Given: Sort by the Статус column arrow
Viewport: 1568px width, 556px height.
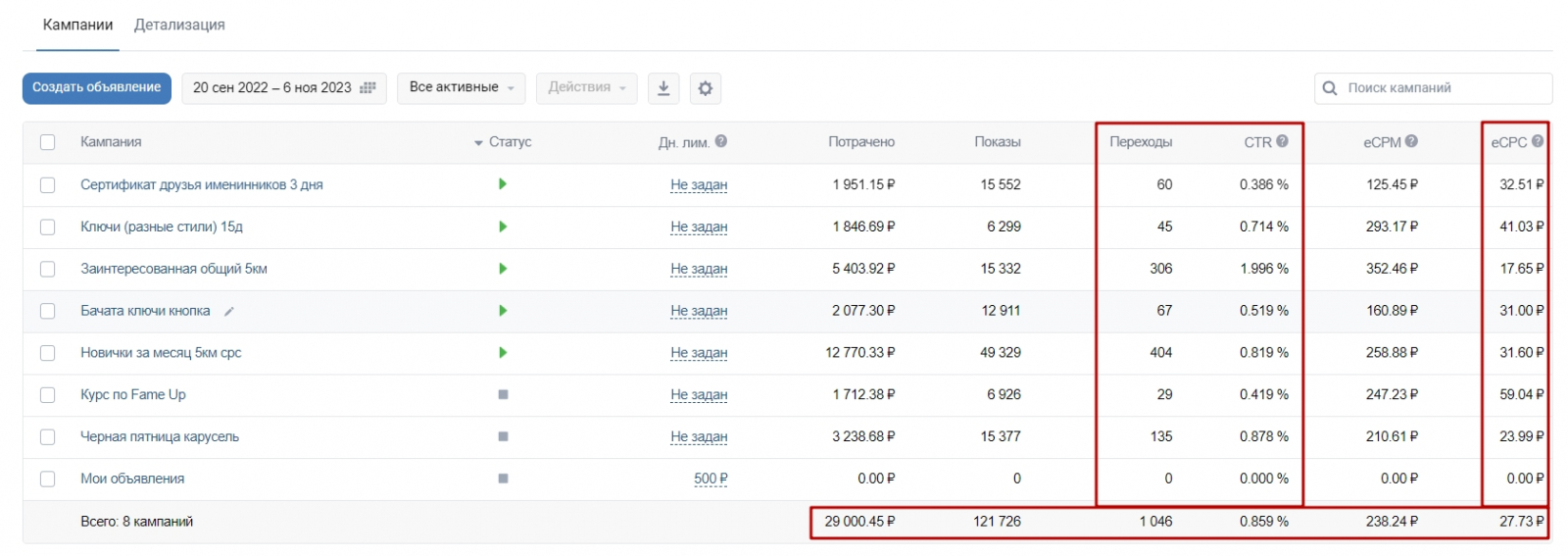Looking at the screenshot, I should coord(478,143).
